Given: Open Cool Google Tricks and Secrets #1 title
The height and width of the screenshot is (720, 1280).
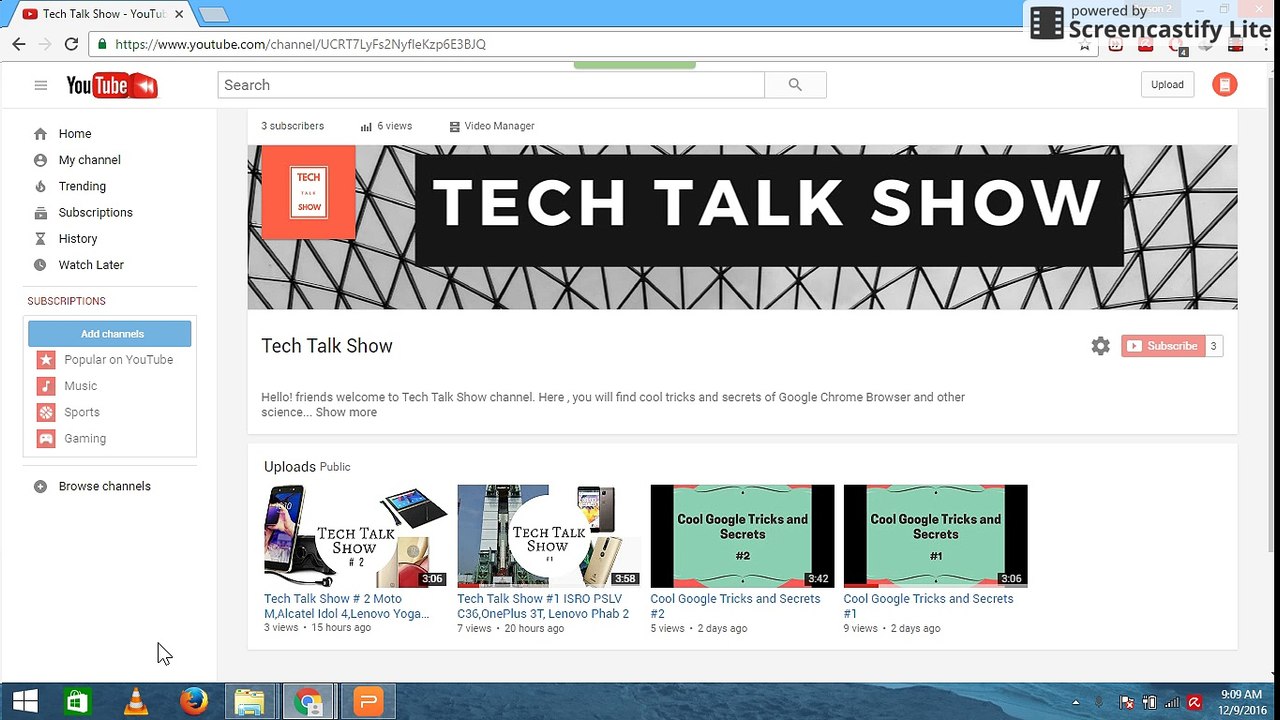Looking at the screenshot, I should pos(928,606).
